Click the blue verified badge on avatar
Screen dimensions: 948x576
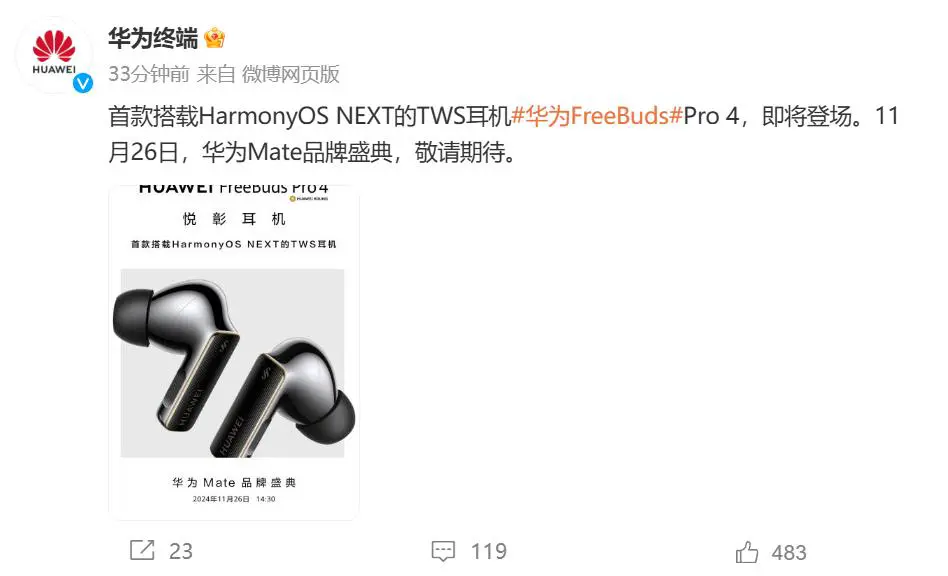click(x=83, y=83)
